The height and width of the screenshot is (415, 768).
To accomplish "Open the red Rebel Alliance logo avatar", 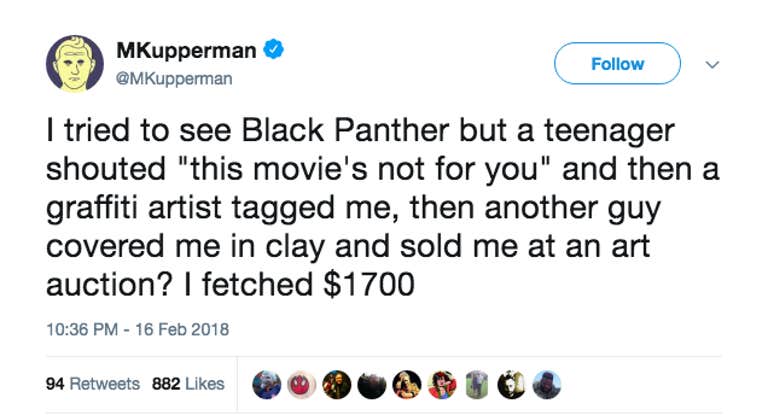I will pyautogui.click(x=302, y=385).
